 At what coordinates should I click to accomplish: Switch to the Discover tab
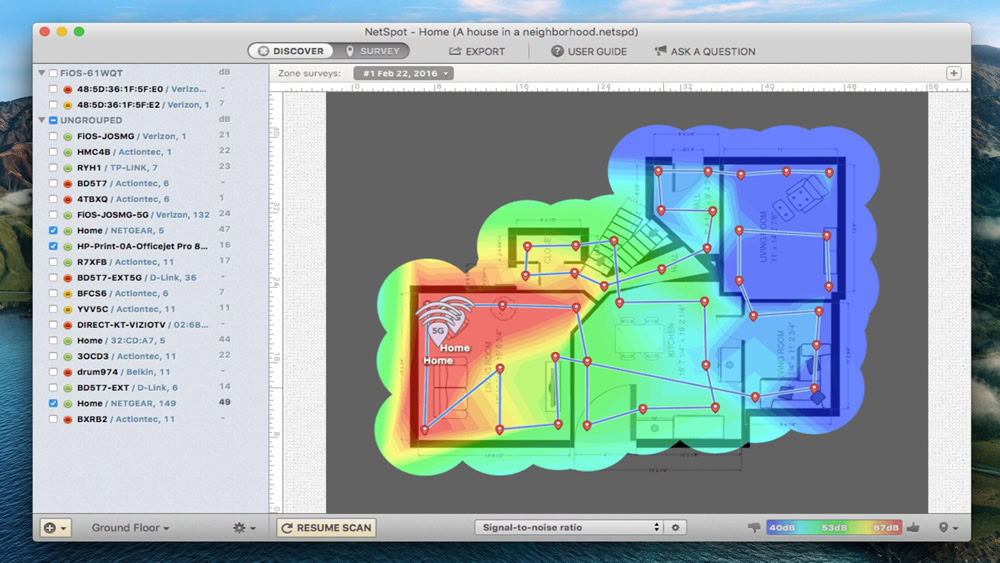pyautogui.click(x=291, y=51)
